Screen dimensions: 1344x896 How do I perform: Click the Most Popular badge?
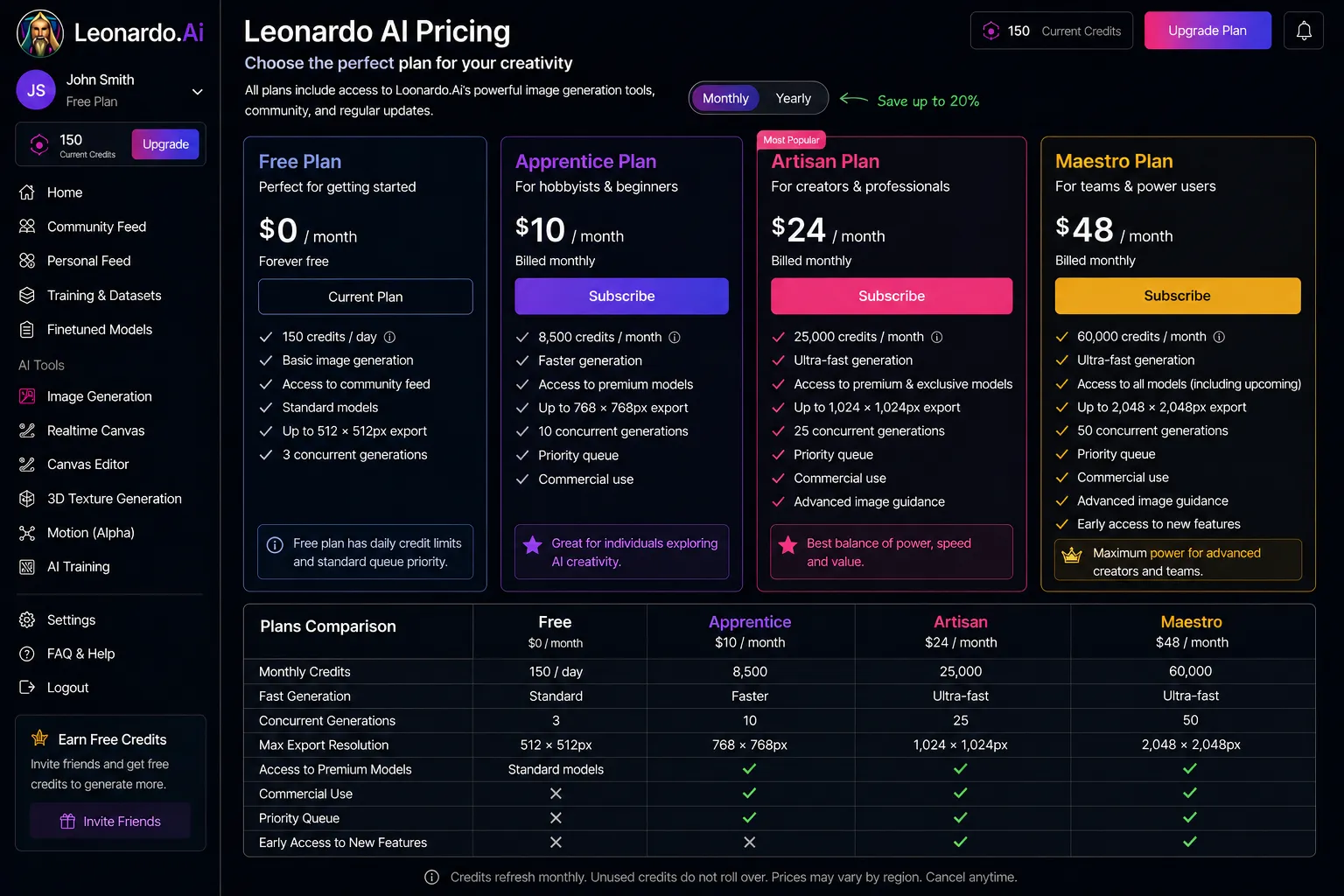(x=791, y=140)
